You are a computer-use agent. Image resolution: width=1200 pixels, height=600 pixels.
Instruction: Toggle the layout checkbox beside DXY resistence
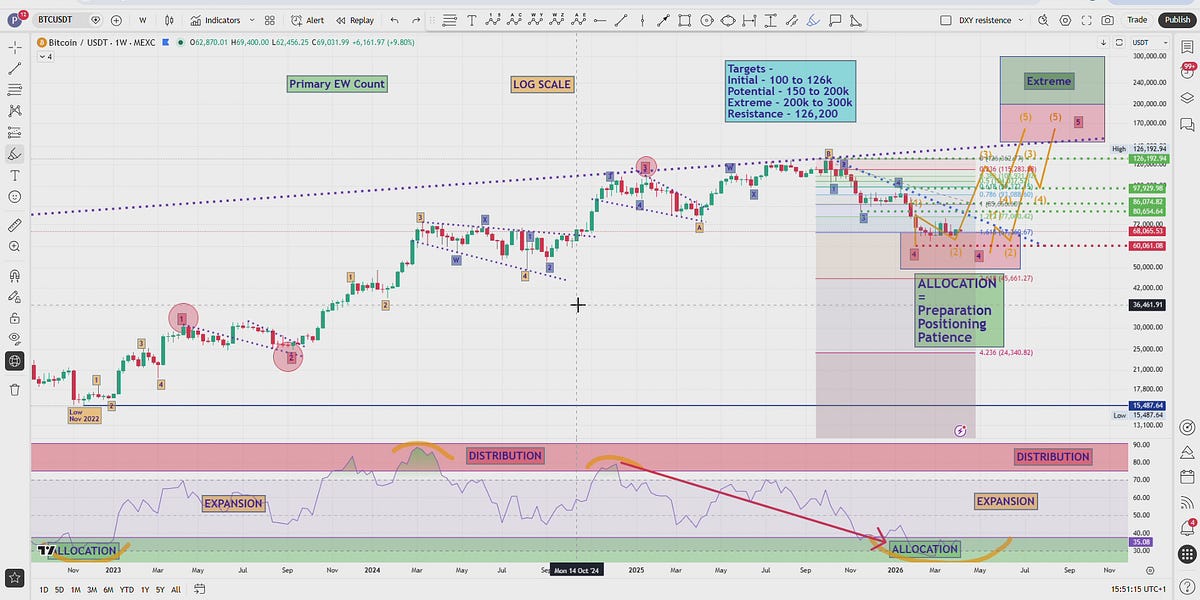coord(945,19)
